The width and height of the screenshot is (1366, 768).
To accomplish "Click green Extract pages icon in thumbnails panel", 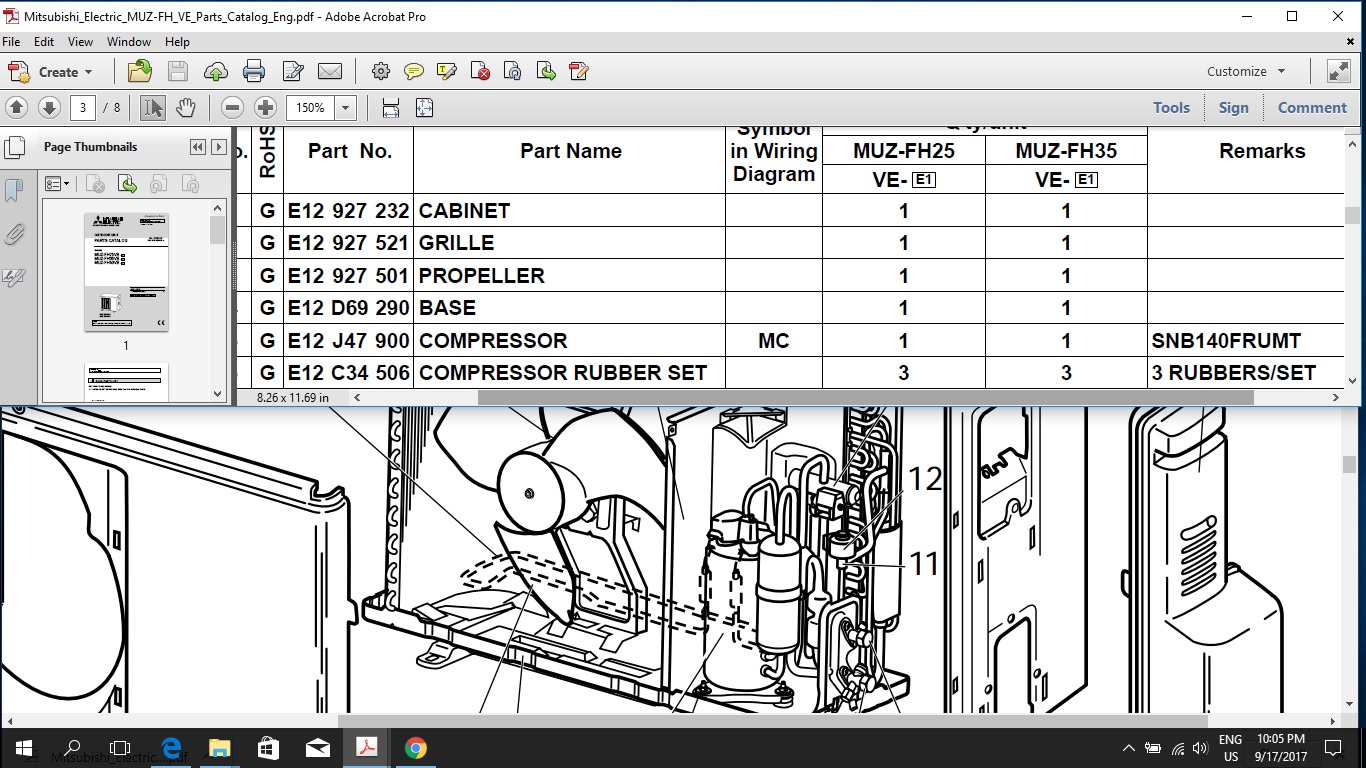I will click(x=127, y=183).
